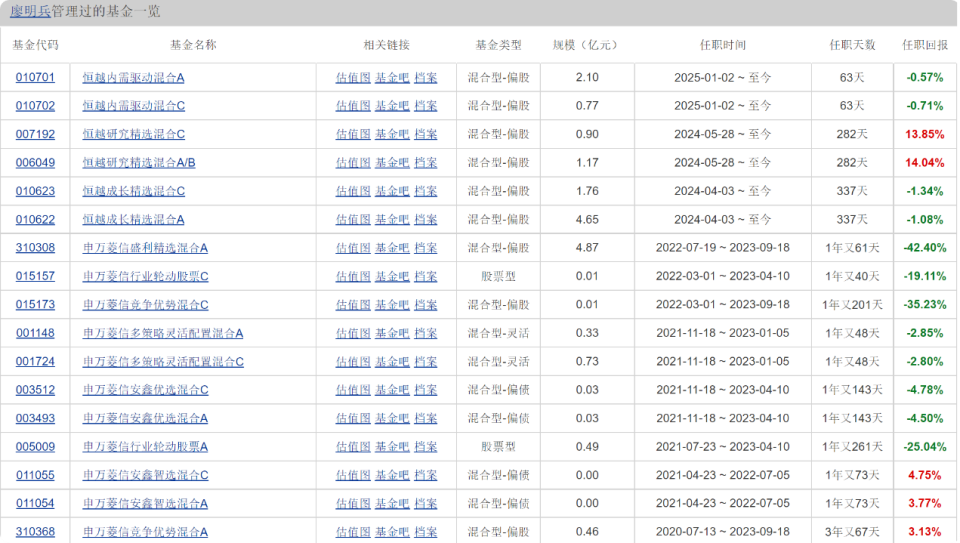Image resolution: width=960 pixels, height=543 pixels.
Task: Open 基金吧 for fund 007192
Action: [392, 134]
